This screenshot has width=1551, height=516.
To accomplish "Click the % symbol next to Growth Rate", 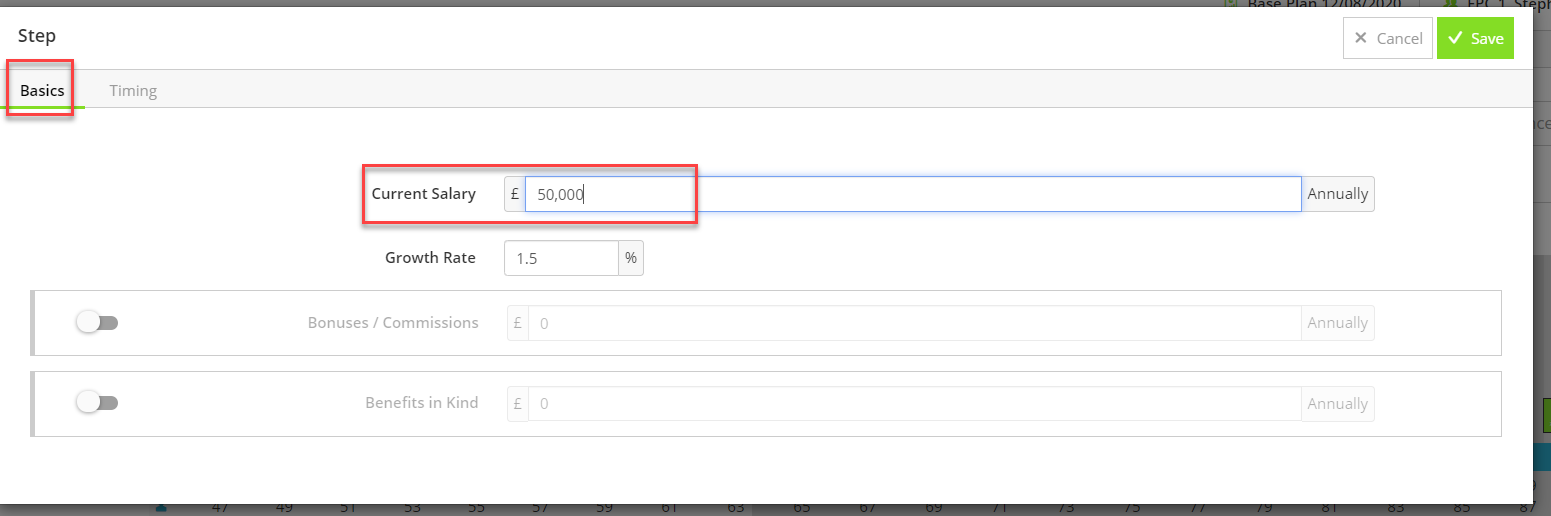I will [631, 258].
